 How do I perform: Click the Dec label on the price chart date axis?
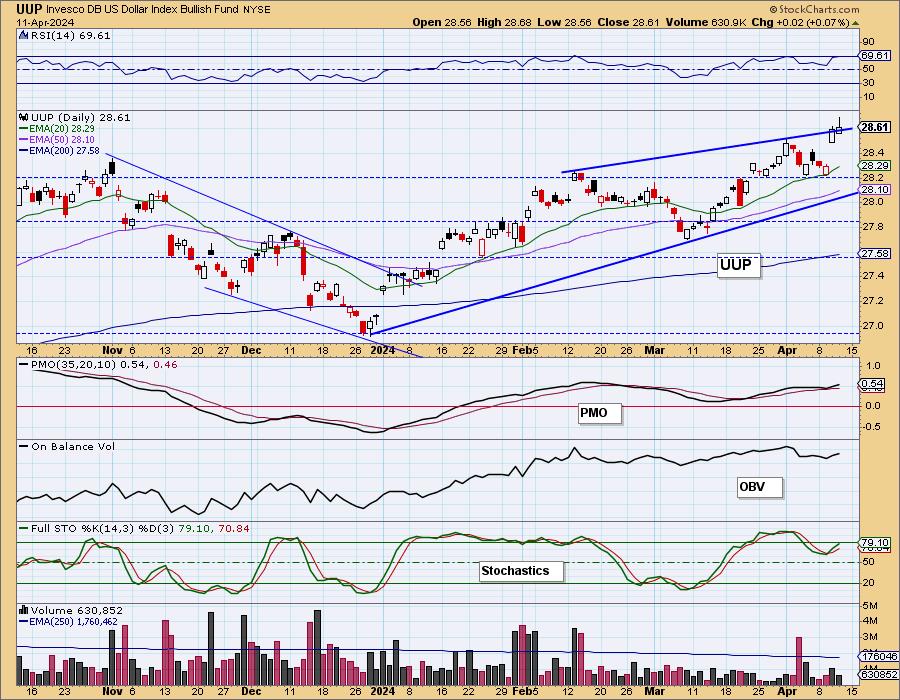coord(251,350)
